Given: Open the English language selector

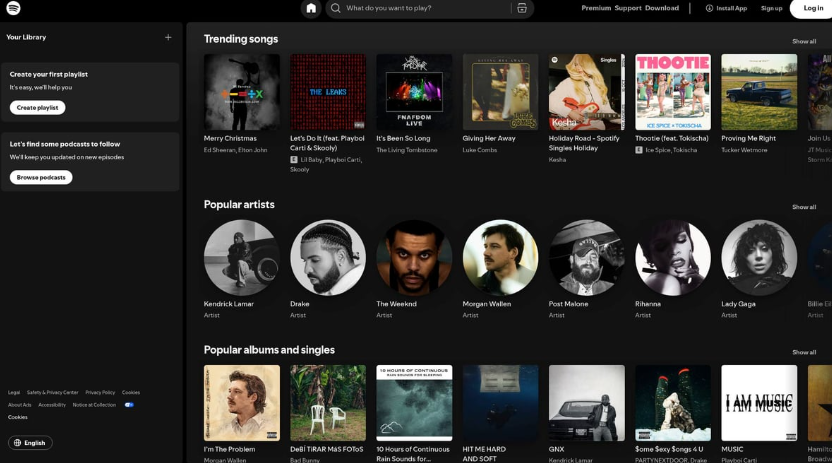Looking at the screenshot, I should 30,443.
